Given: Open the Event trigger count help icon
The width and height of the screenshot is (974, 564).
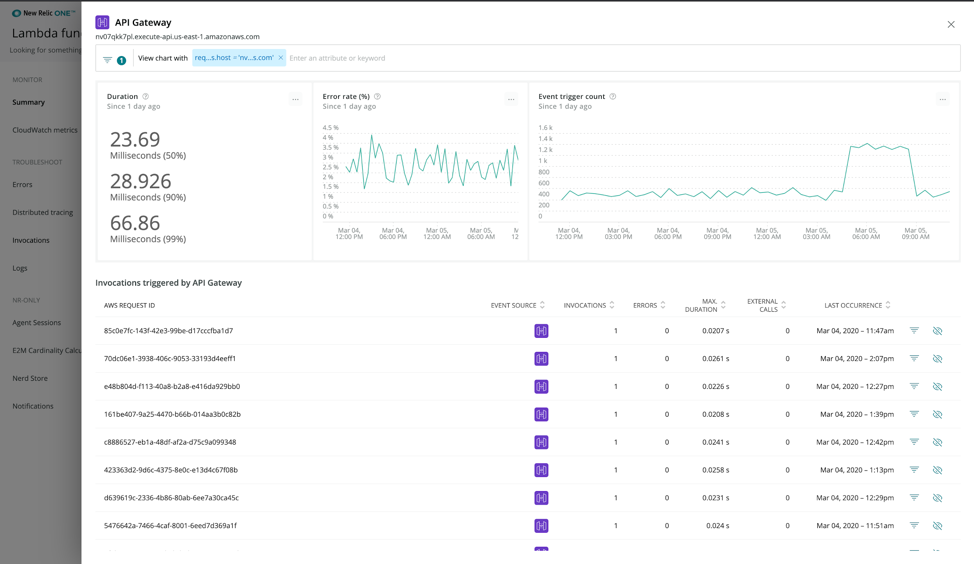Looking at the screenshot, I should [612, 96].
